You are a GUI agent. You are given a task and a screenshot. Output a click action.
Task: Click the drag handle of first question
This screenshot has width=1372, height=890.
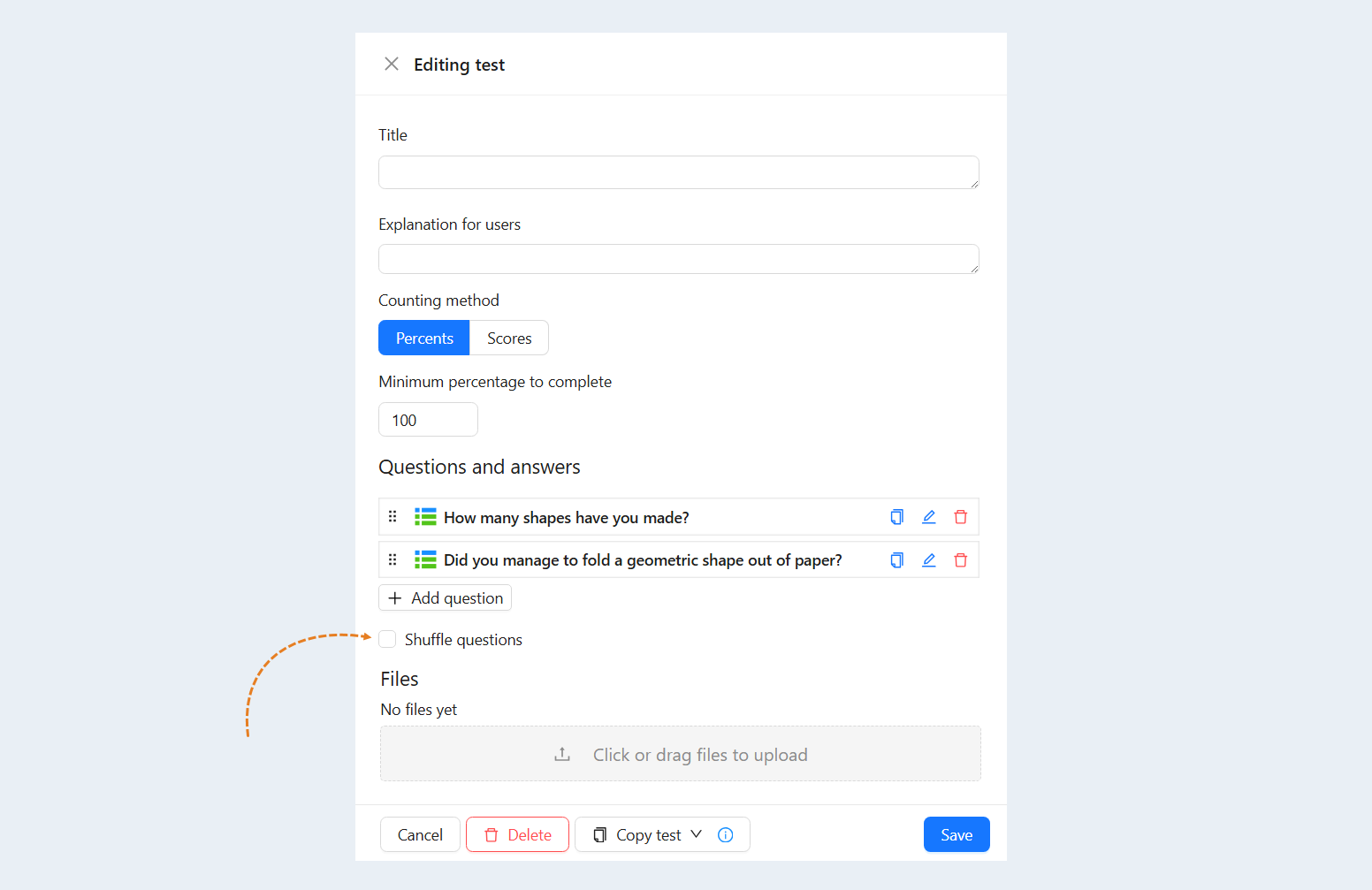pos(393,517)
